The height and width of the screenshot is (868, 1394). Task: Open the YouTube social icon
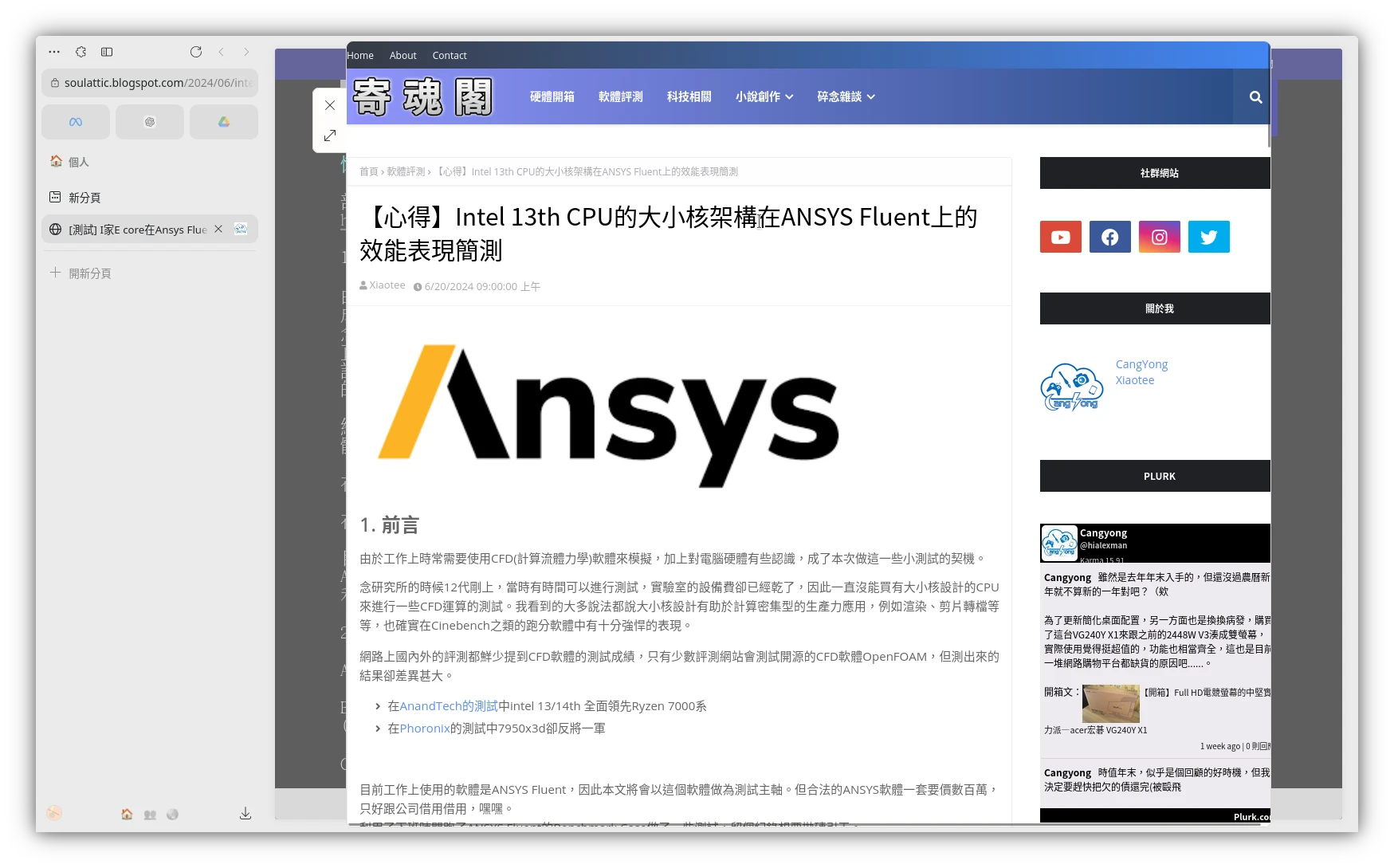pos(1060,237)
